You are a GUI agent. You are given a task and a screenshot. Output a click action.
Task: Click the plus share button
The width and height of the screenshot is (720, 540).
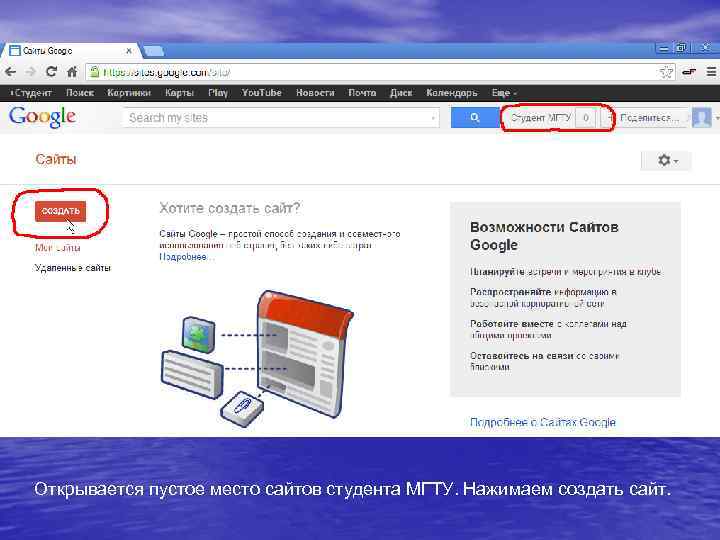609,118
